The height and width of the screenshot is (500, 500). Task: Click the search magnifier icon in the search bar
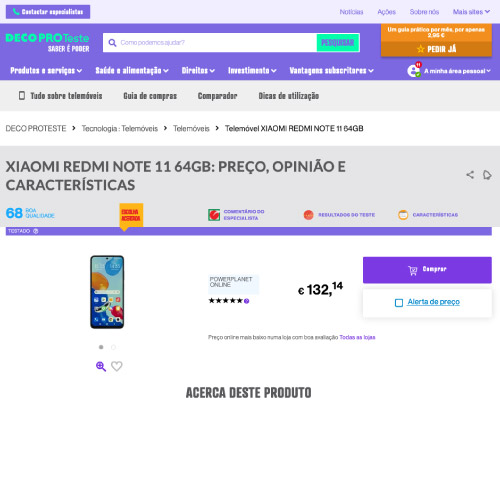(x=112, y=43)
